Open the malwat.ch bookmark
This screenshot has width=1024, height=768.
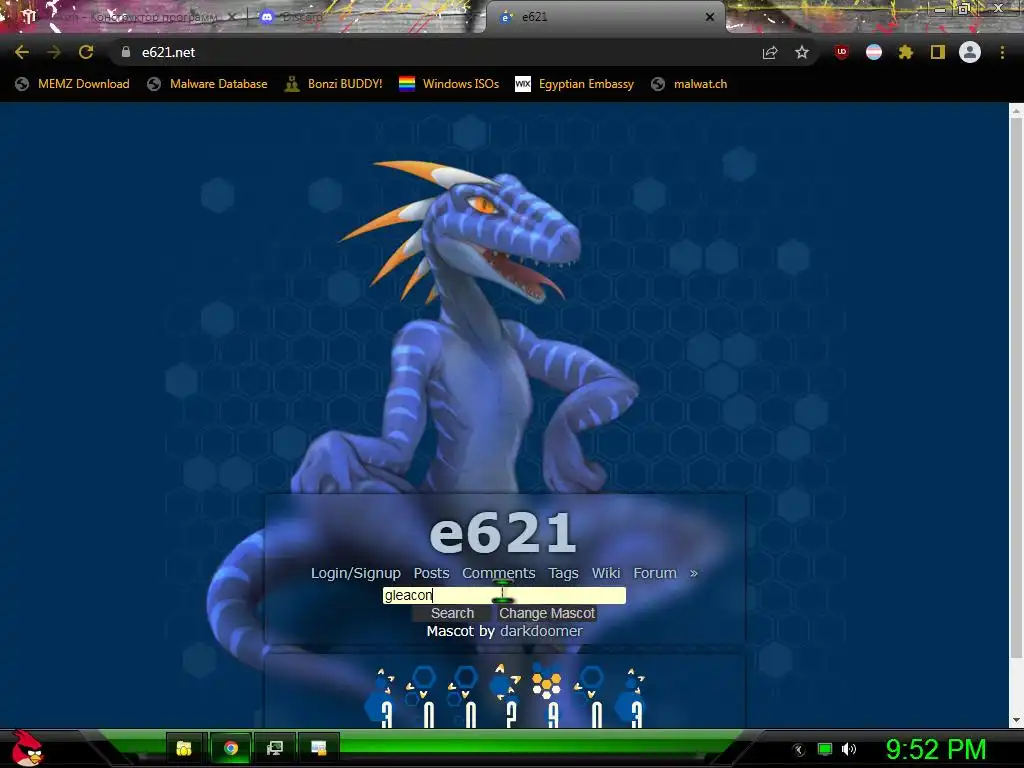pos(689,84)
